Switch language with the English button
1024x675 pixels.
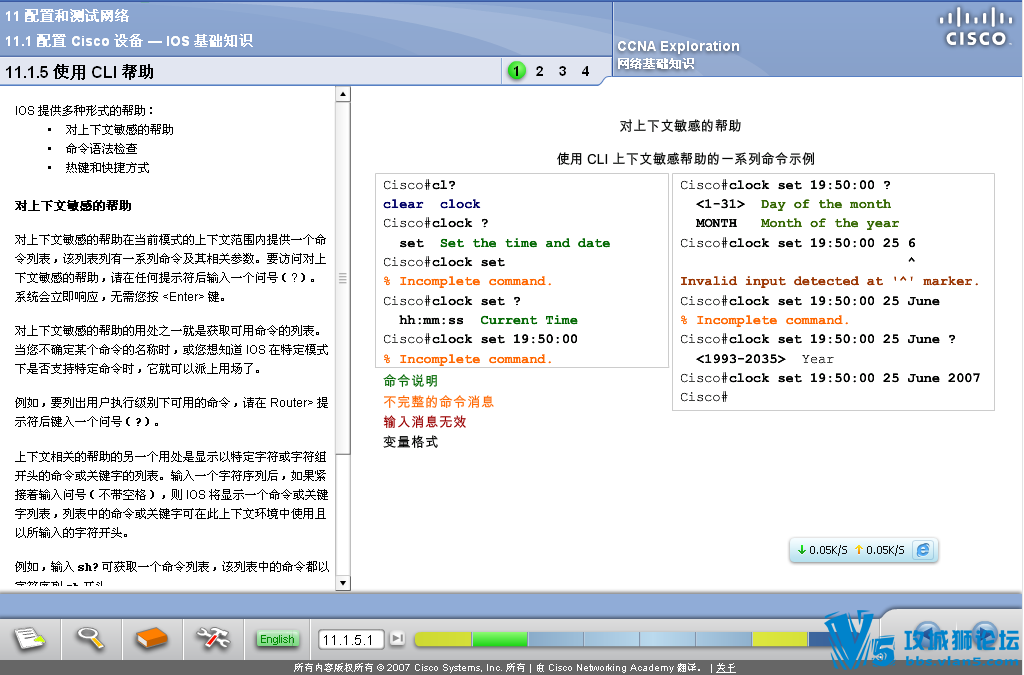(277, 639)
